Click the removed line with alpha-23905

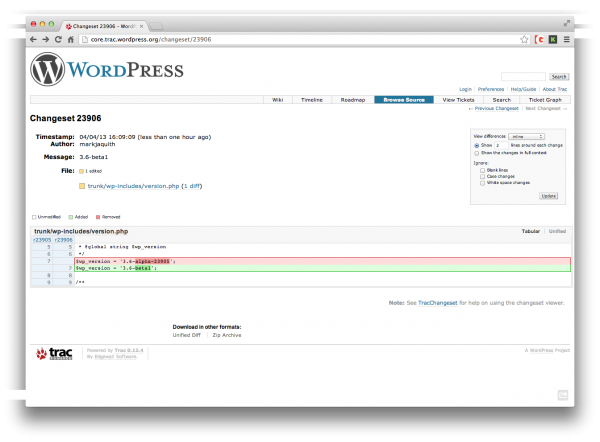click(x=322, y=261)
